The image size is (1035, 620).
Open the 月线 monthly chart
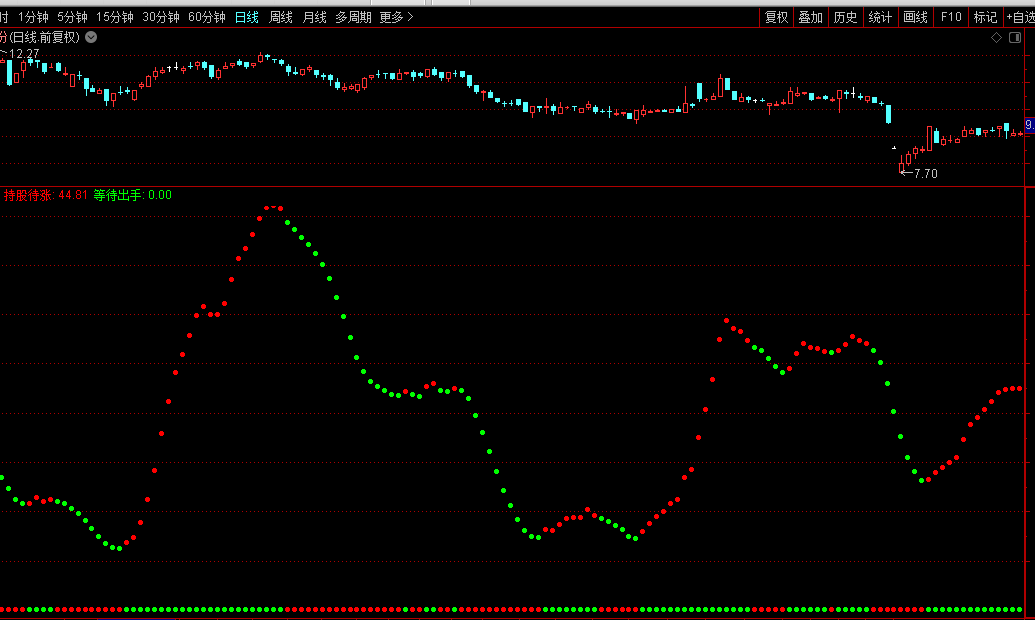314,17
